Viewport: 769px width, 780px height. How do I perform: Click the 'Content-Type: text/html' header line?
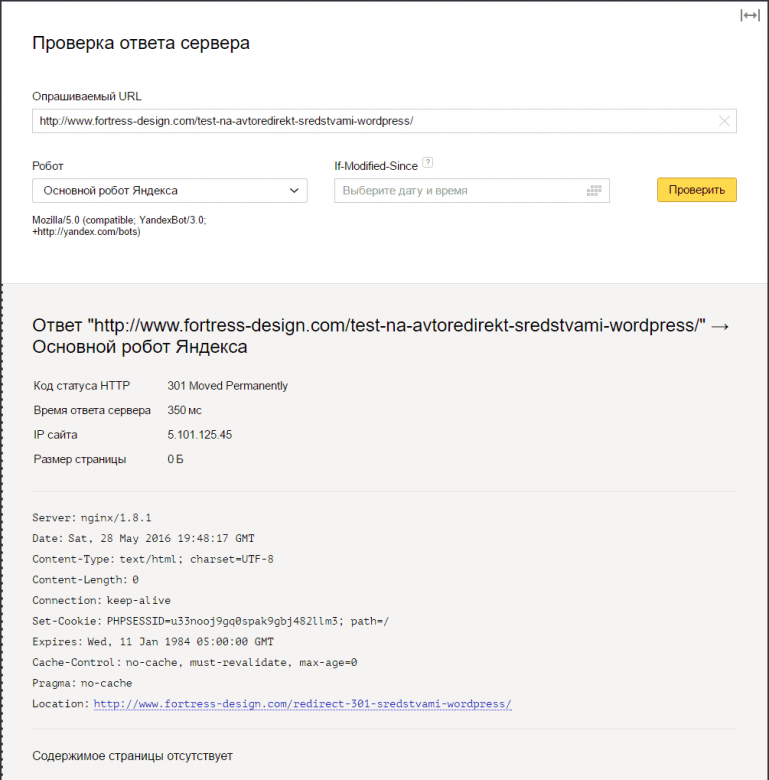tap(153, 559)
